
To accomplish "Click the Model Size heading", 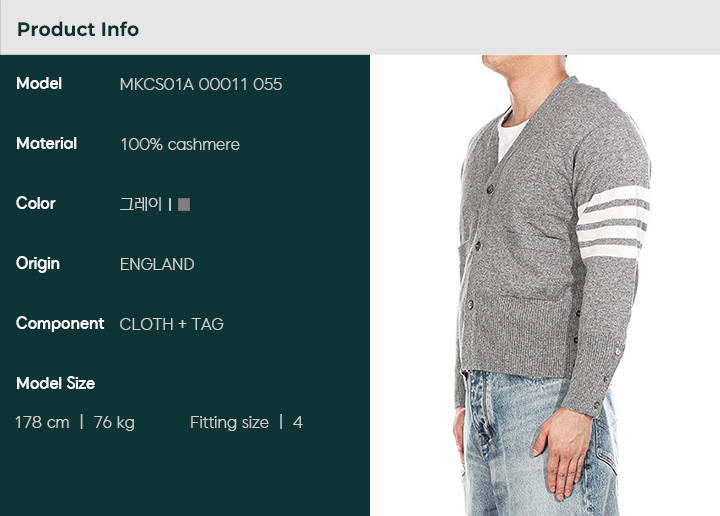I will (56, 383).
